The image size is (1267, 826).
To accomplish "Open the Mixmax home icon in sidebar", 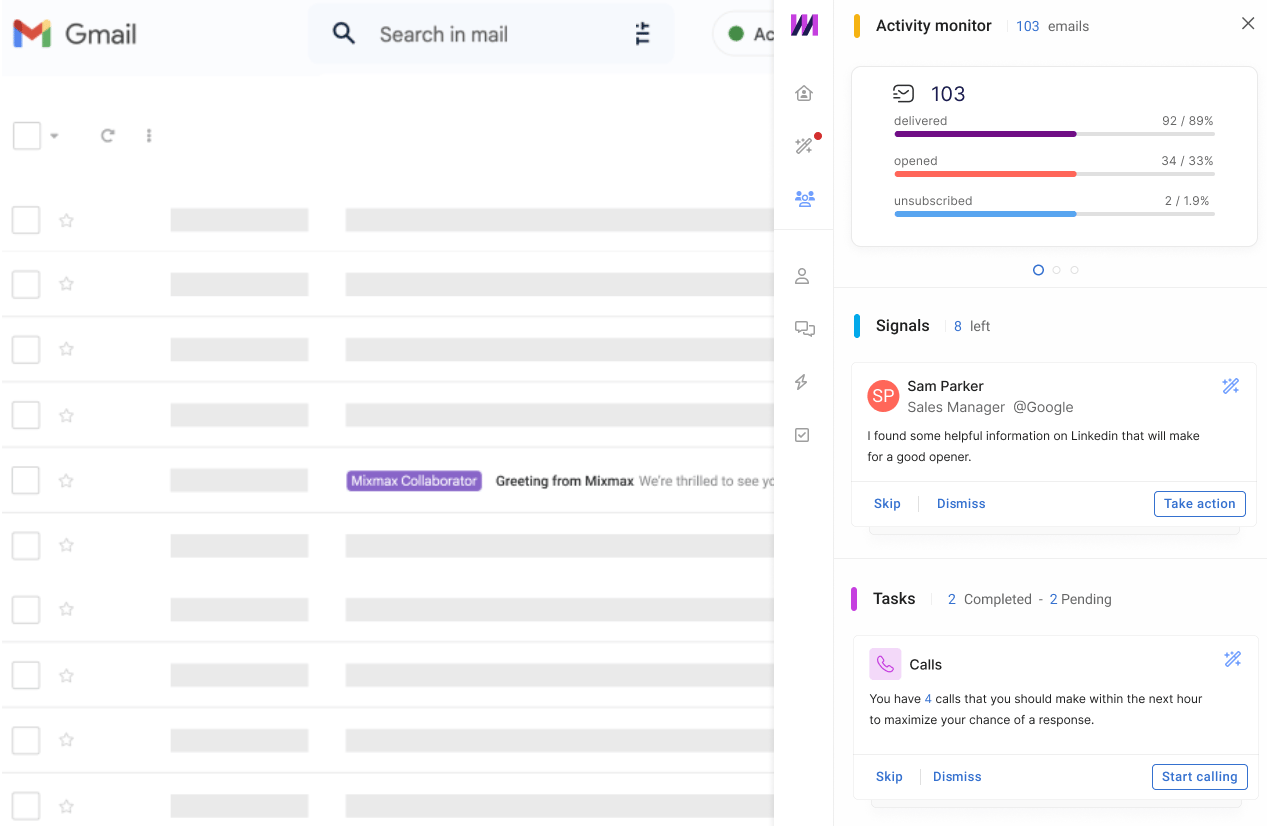I will (803, 94).
